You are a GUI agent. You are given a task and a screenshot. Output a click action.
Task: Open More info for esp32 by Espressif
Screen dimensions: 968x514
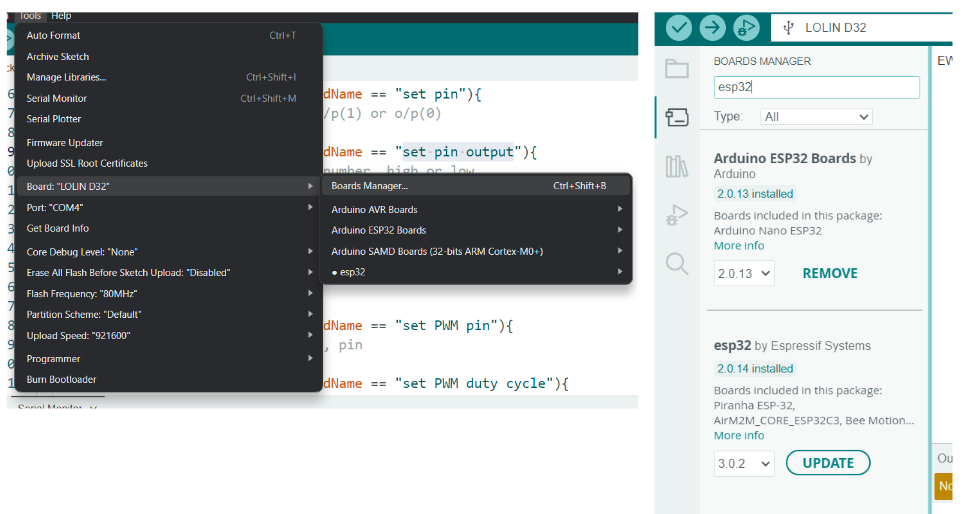pos(739,436)
